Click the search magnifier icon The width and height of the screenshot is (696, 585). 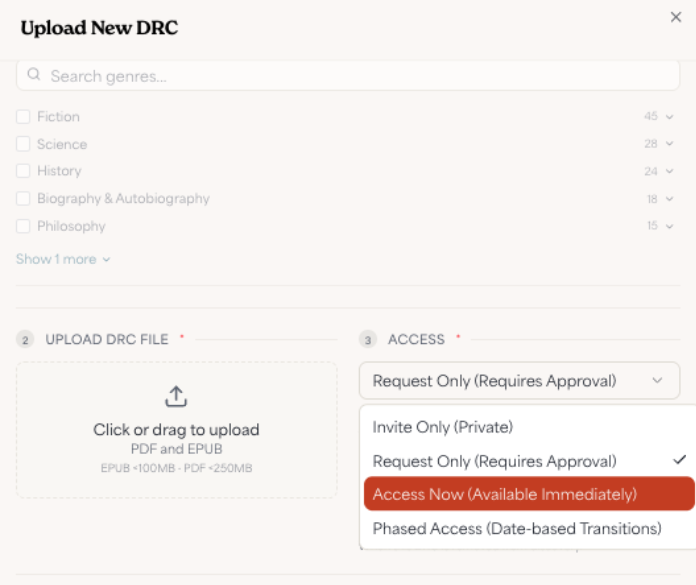[34, 75]
